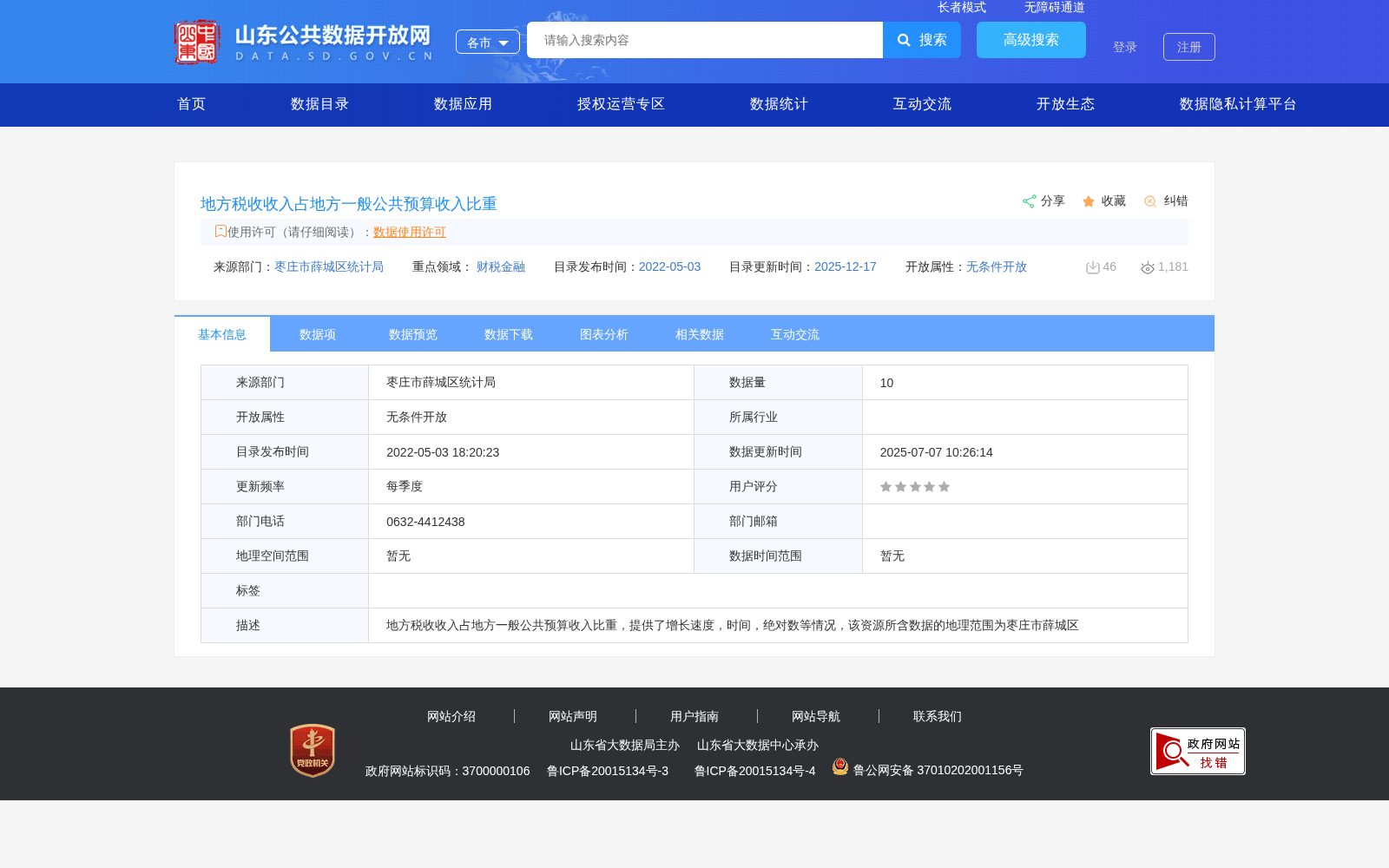Open 互动交流 in top navigation
The image size is (1389, 868).
(x=923, y=104)
